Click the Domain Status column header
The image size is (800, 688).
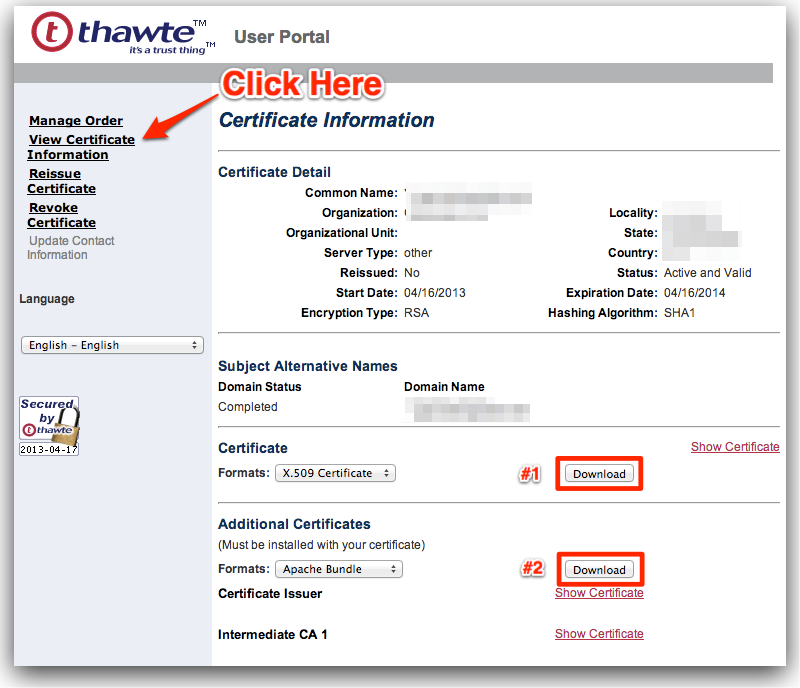[x=260, y=387]
